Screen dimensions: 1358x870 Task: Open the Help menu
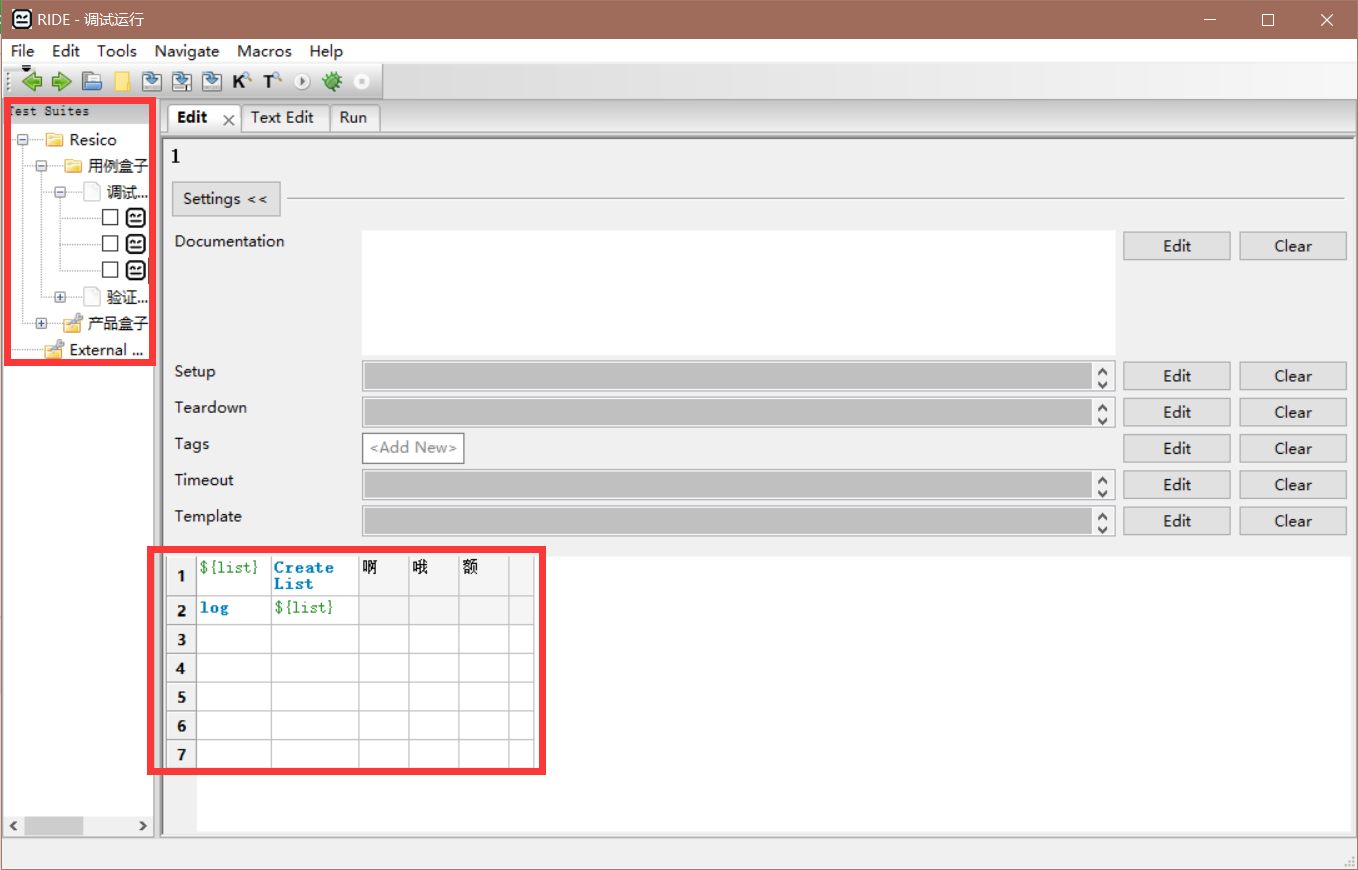(x=326, y=51)
